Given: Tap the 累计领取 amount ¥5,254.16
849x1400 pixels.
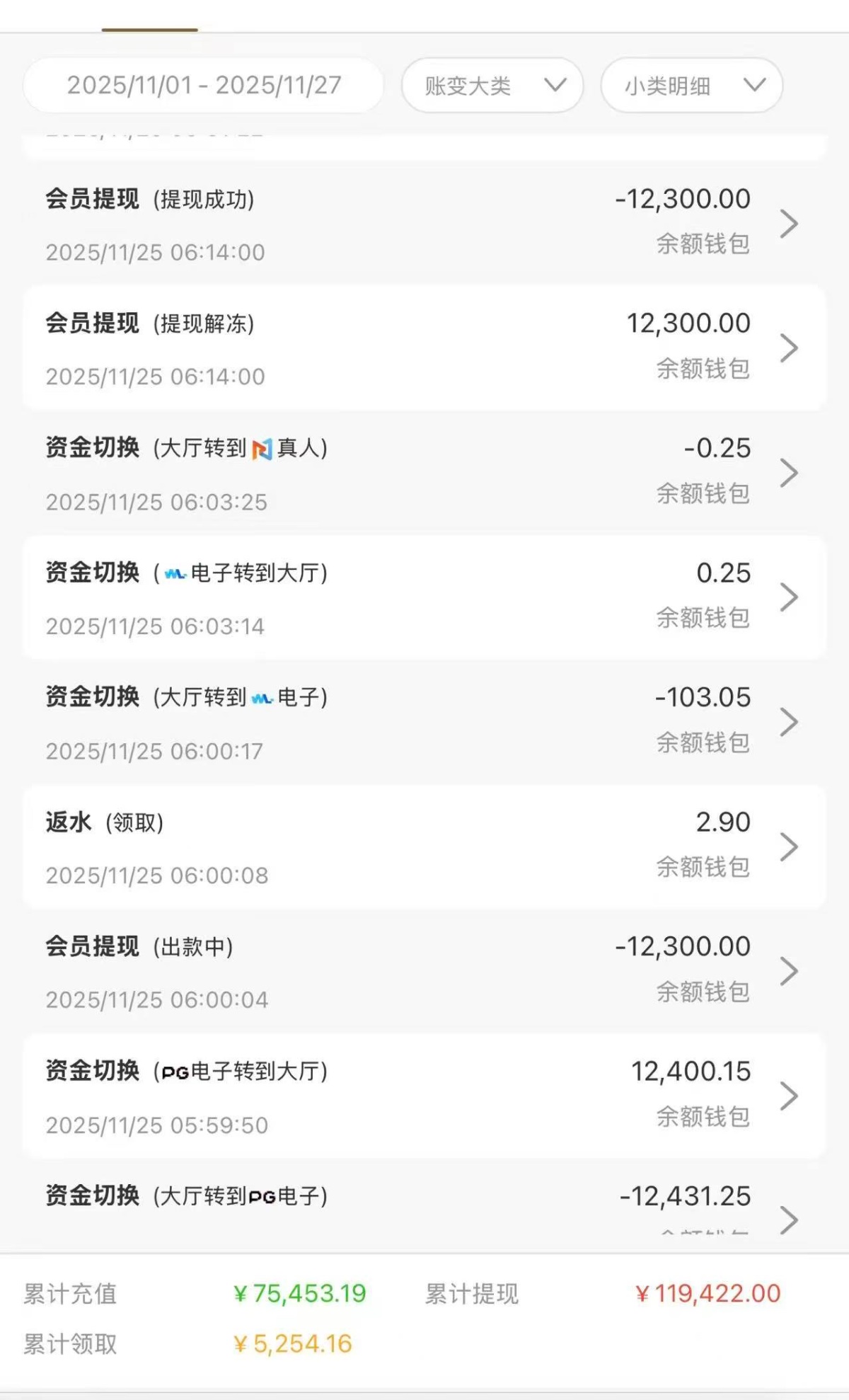Looking at the screenshot, I should [x=293, y=1343].
